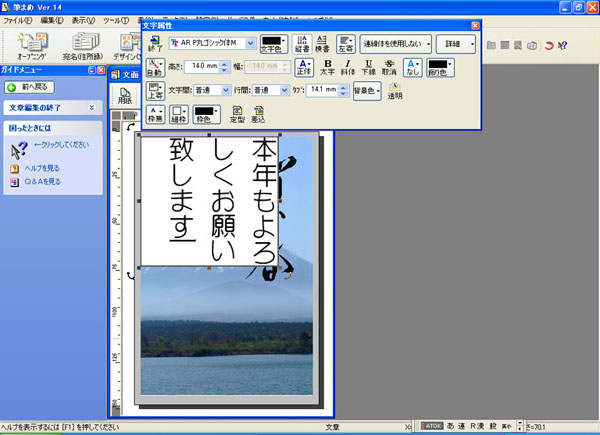Toggle 太字 bold formatting
The image size is (600, 435).
(327, 67)
